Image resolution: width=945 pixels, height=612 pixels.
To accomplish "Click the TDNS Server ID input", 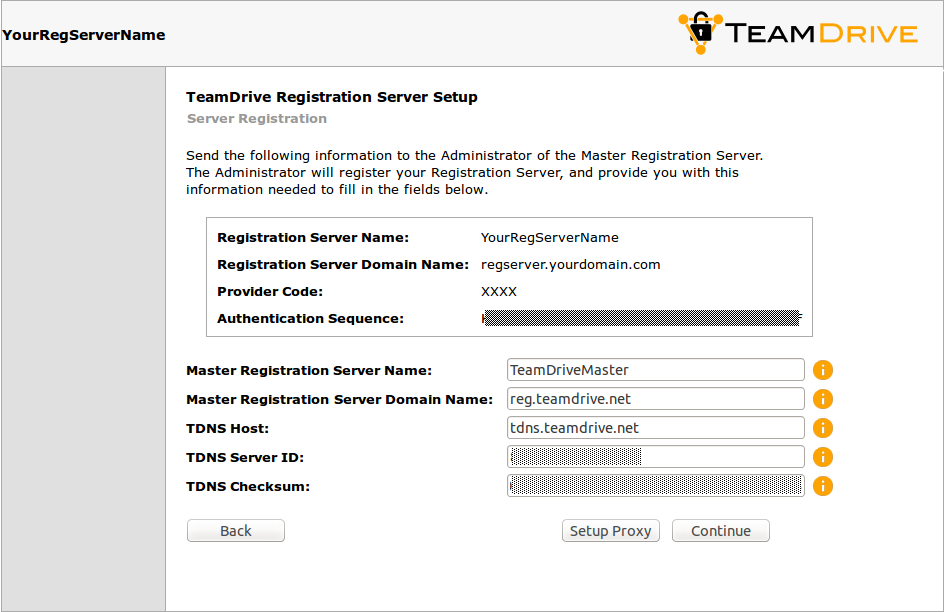I will click(x=656, y=457).
